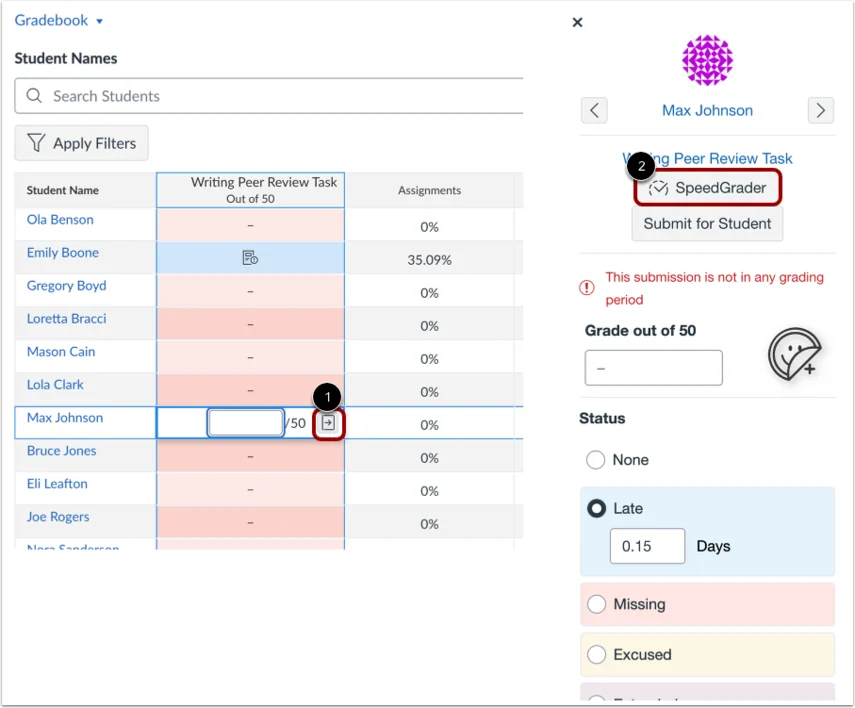Viewport: 855px width, 708px height.
Task: Open Eli Leafton's student link
Action: coord(57,484)
